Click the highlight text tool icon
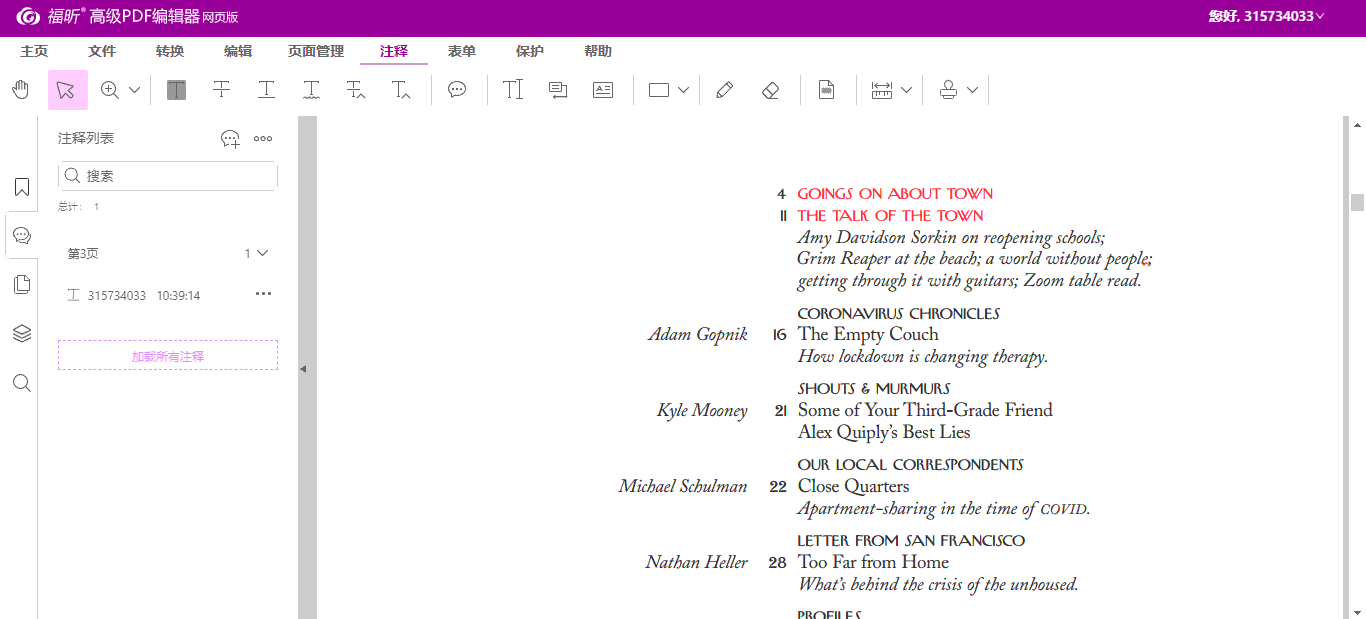Image resolution: width=1366 pixels, height=619 pixels. (x=176, y=90)
